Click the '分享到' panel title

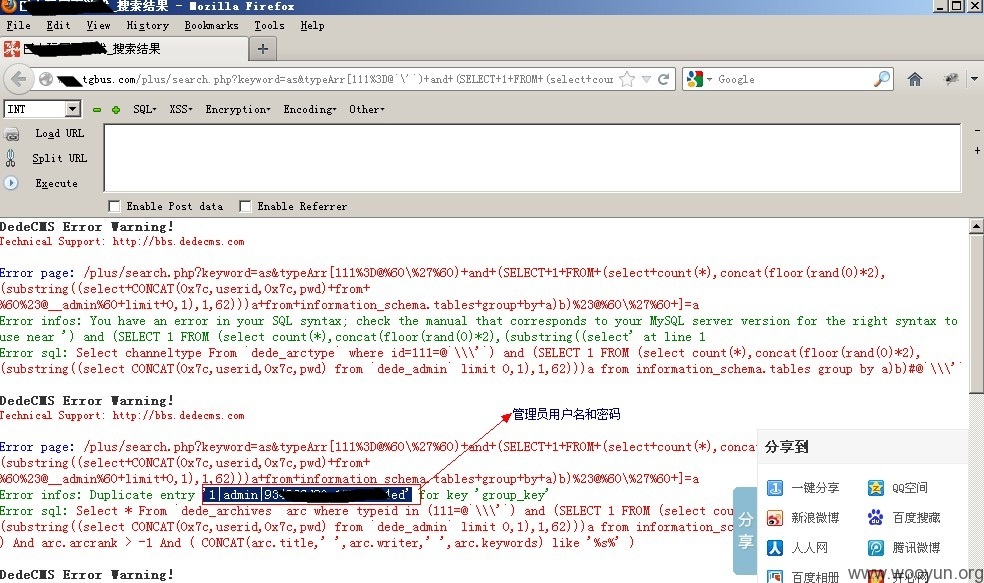tap(786, 447)
